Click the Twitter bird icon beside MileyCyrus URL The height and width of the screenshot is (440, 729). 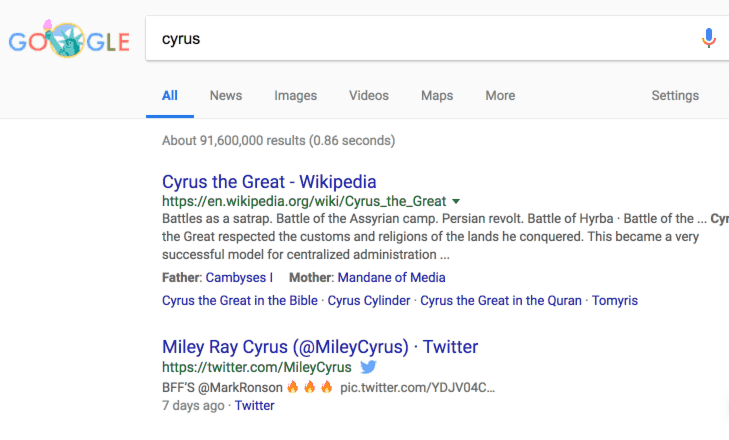pos(368,367)
